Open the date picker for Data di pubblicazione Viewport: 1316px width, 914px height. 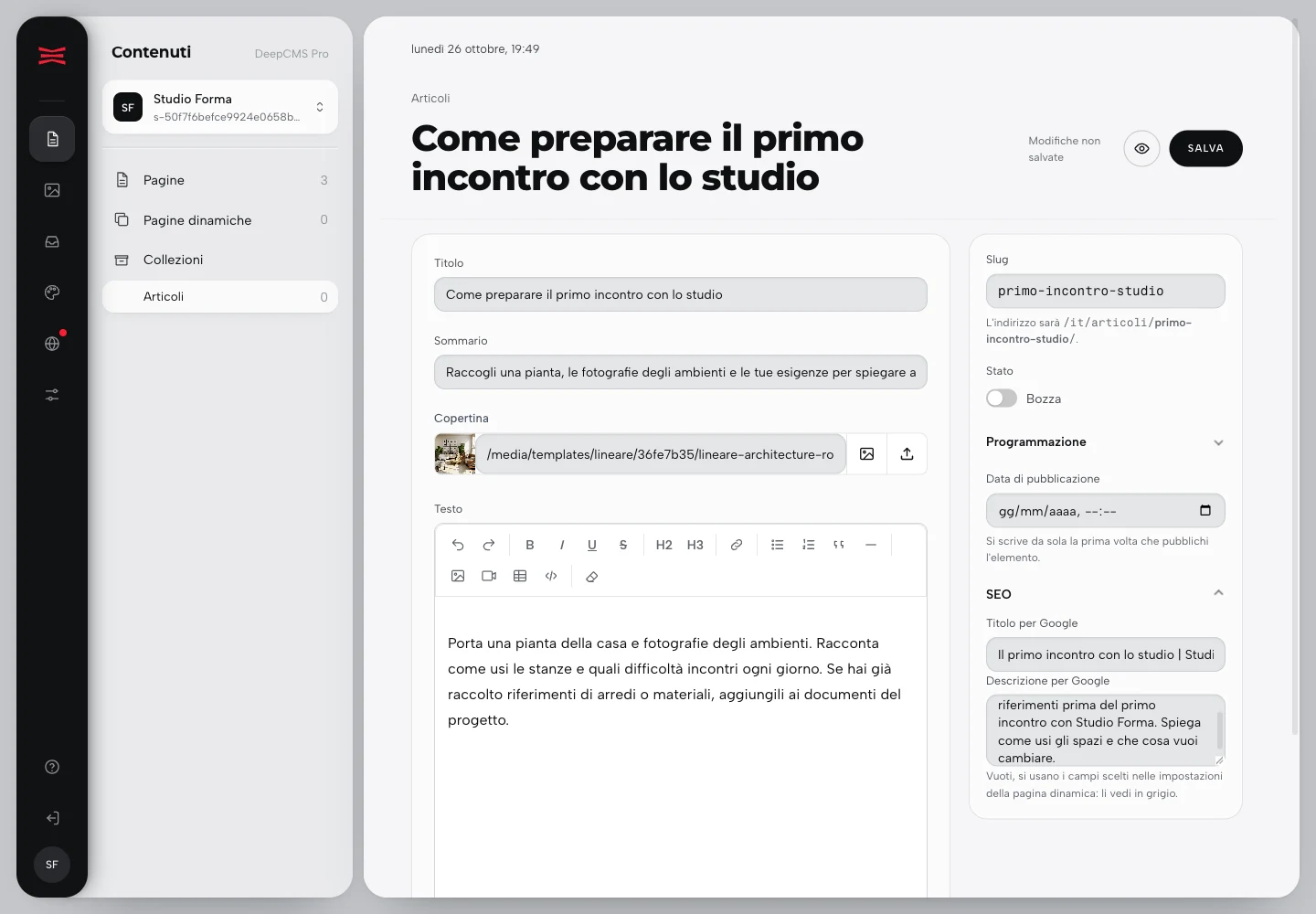[1205, 511]
